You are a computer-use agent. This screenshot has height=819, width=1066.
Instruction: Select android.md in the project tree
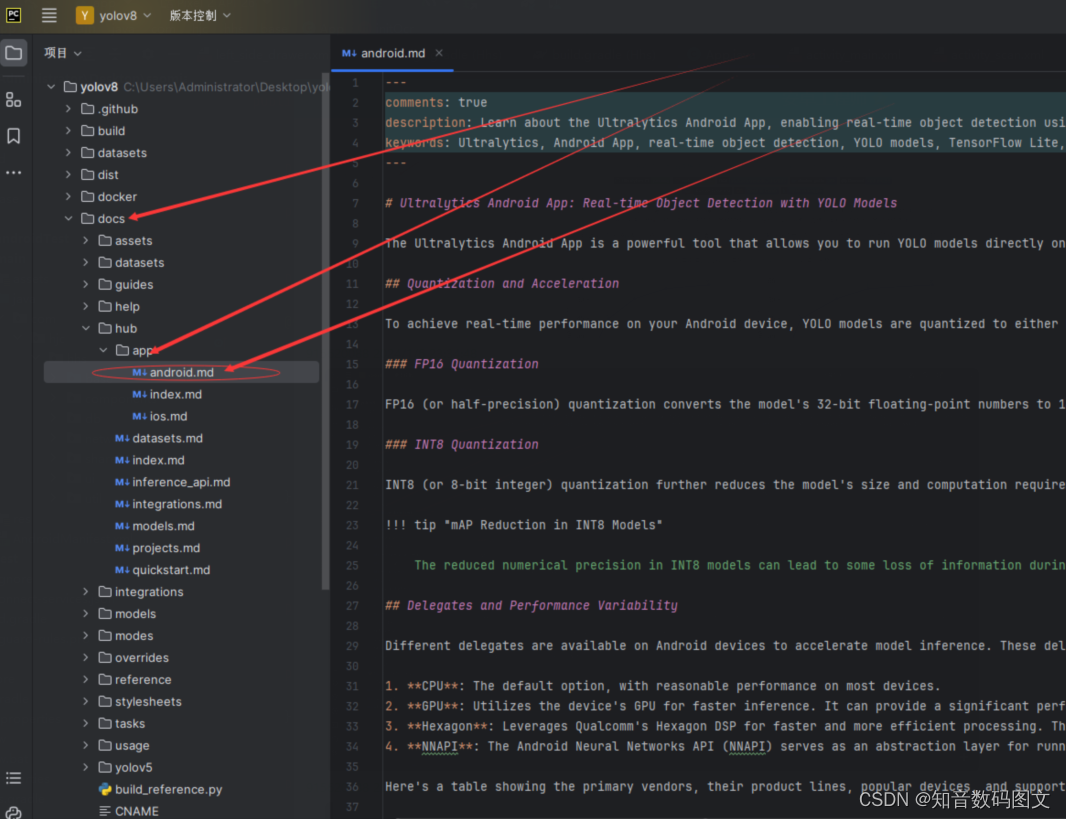[181, 372]
